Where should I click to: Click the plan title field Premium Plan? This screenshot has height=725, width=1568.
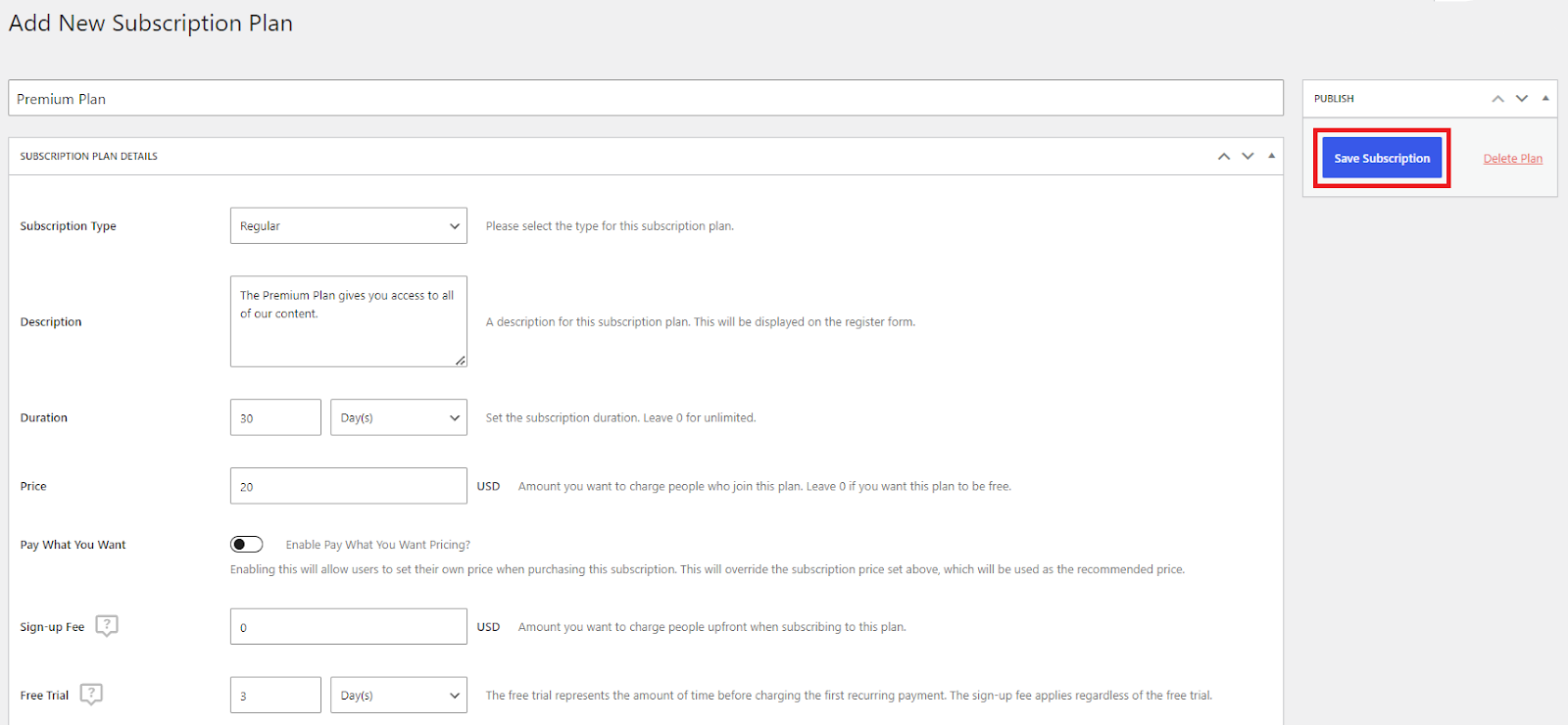pyautogui.click(x=646, y=98)
